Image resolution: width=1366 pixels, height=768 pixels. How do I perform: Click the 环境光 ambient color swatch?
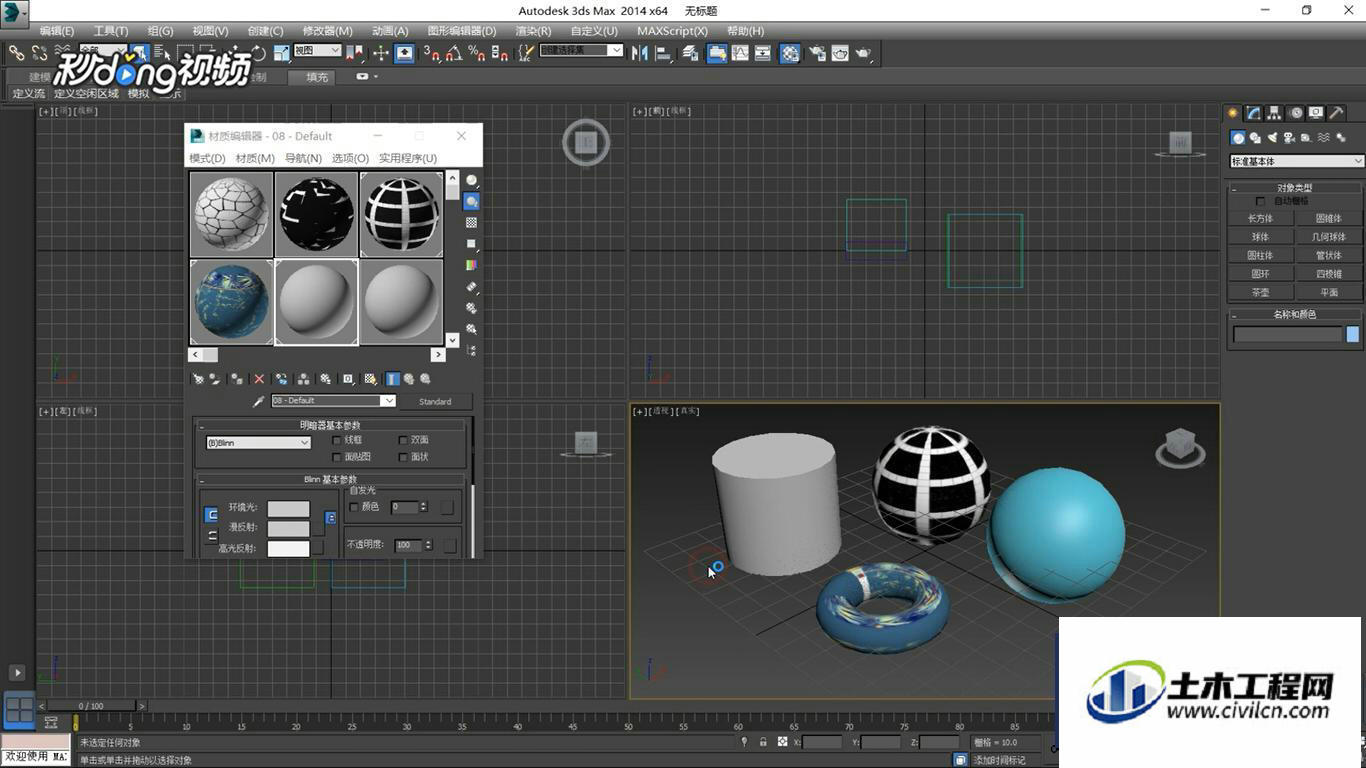tap(288, 508)
